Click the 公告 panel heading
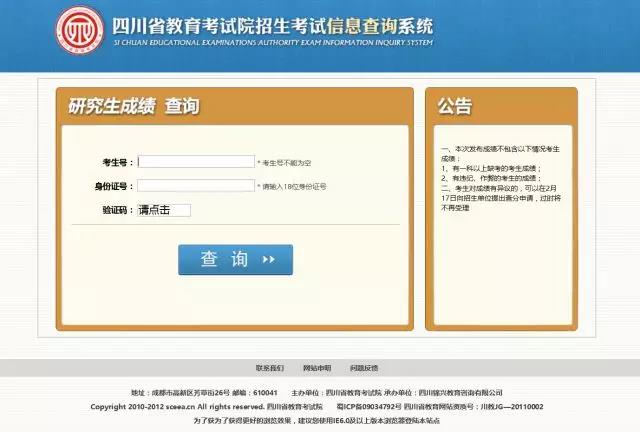 455,106
